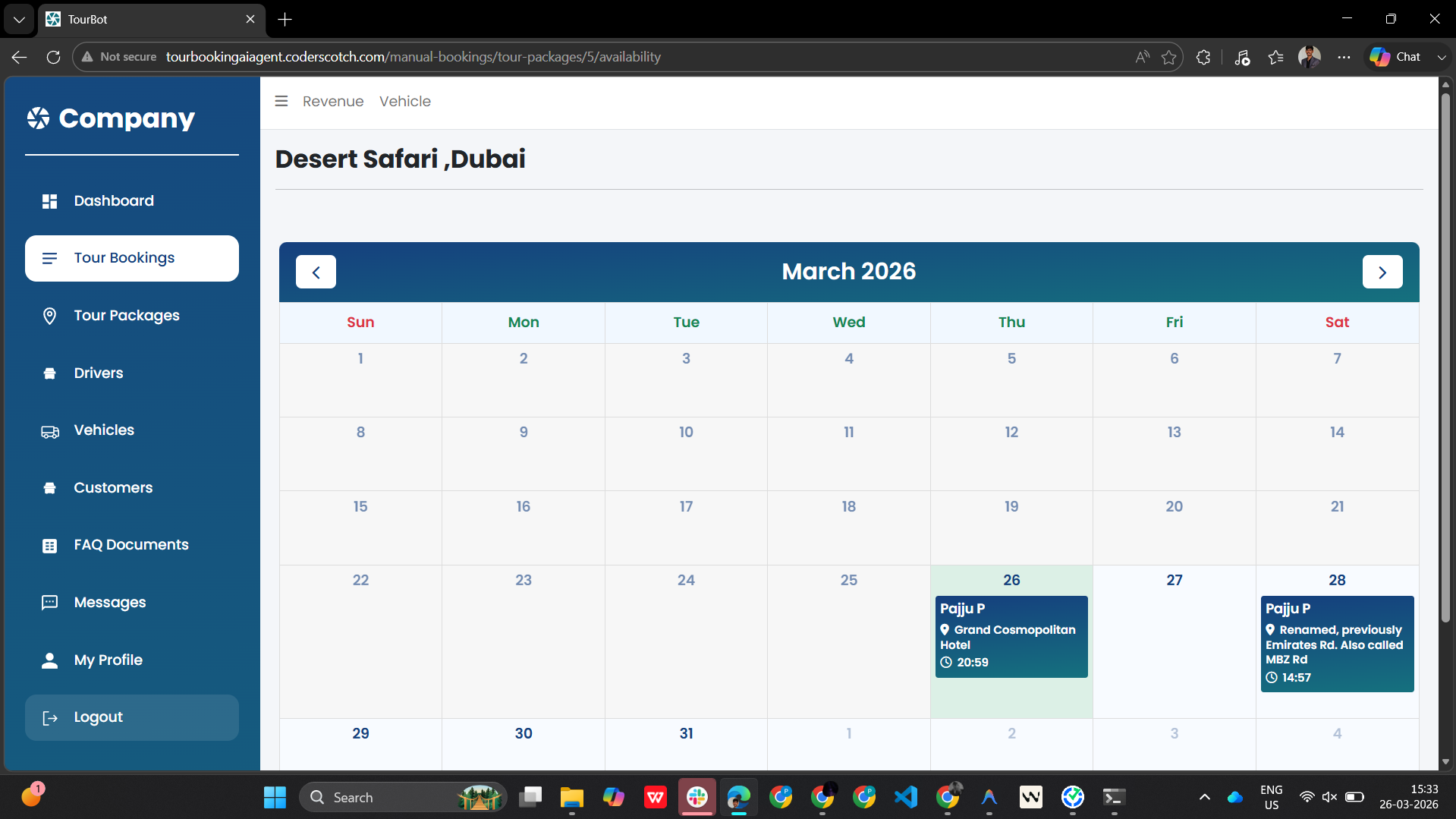Screen dimensions: 1456x819
Task: Open My Profile page
Action: [131, 660]
